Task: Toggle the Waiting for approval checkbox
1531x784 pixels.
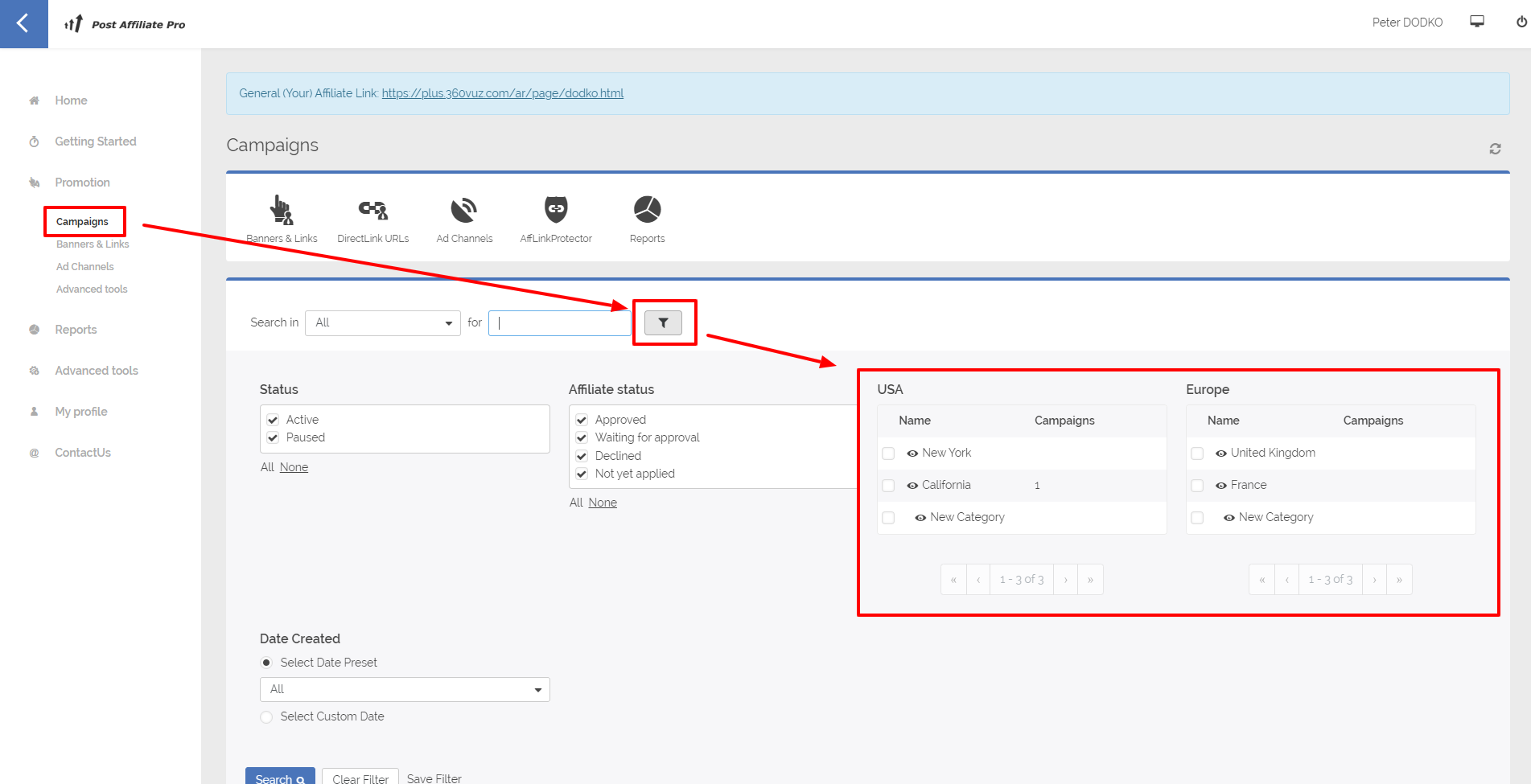Action: 582,437
